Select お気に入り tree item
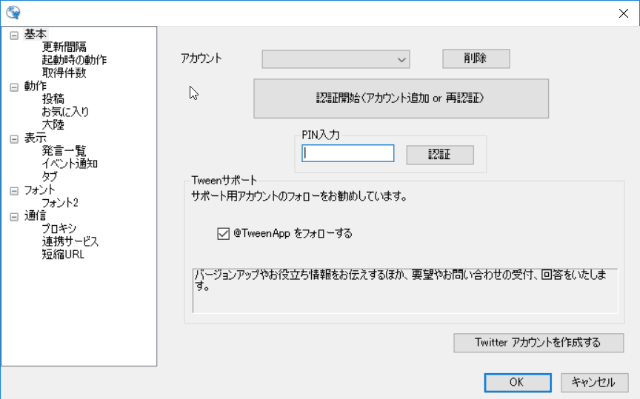 (x=65, y=112)
